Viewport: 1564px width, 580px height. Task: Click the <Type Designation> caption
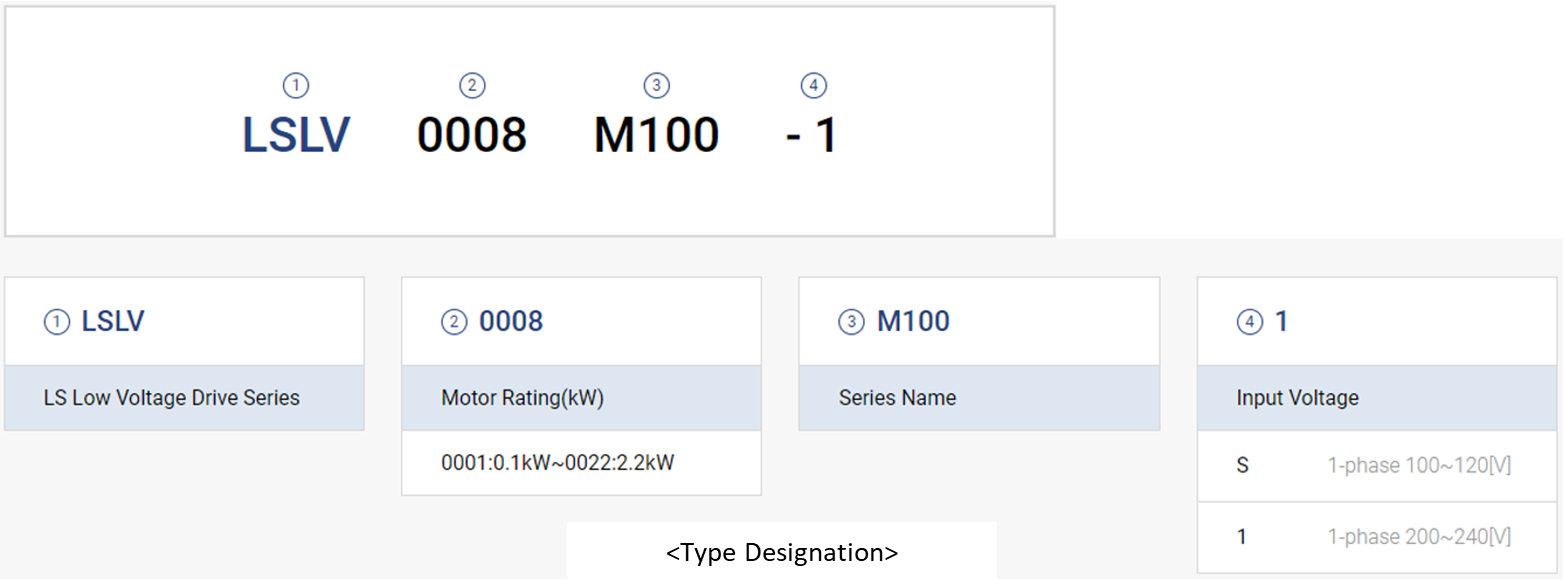782,552
